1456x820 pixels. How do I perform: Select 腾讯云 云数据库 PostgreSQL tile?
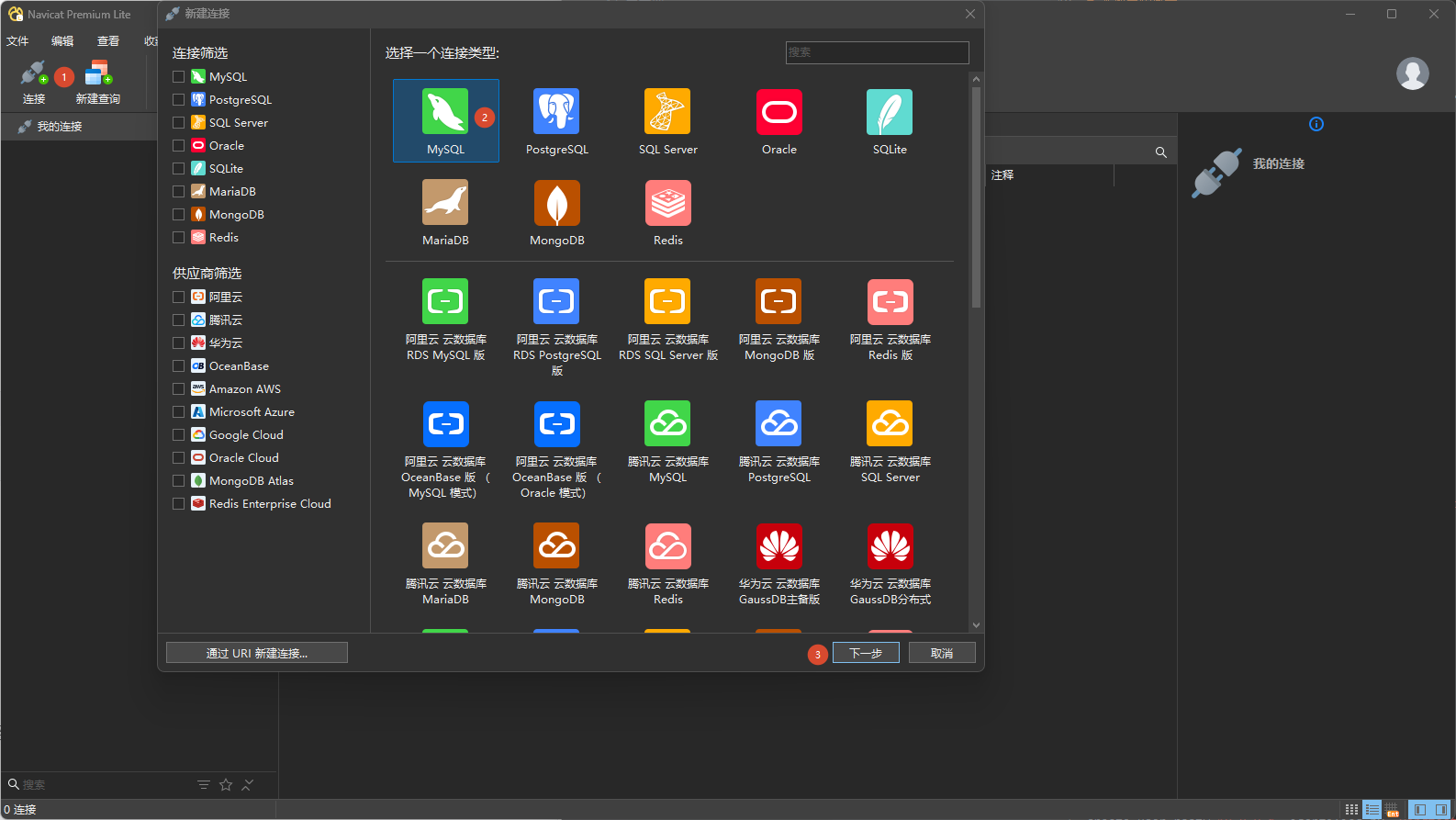(779, 443)
